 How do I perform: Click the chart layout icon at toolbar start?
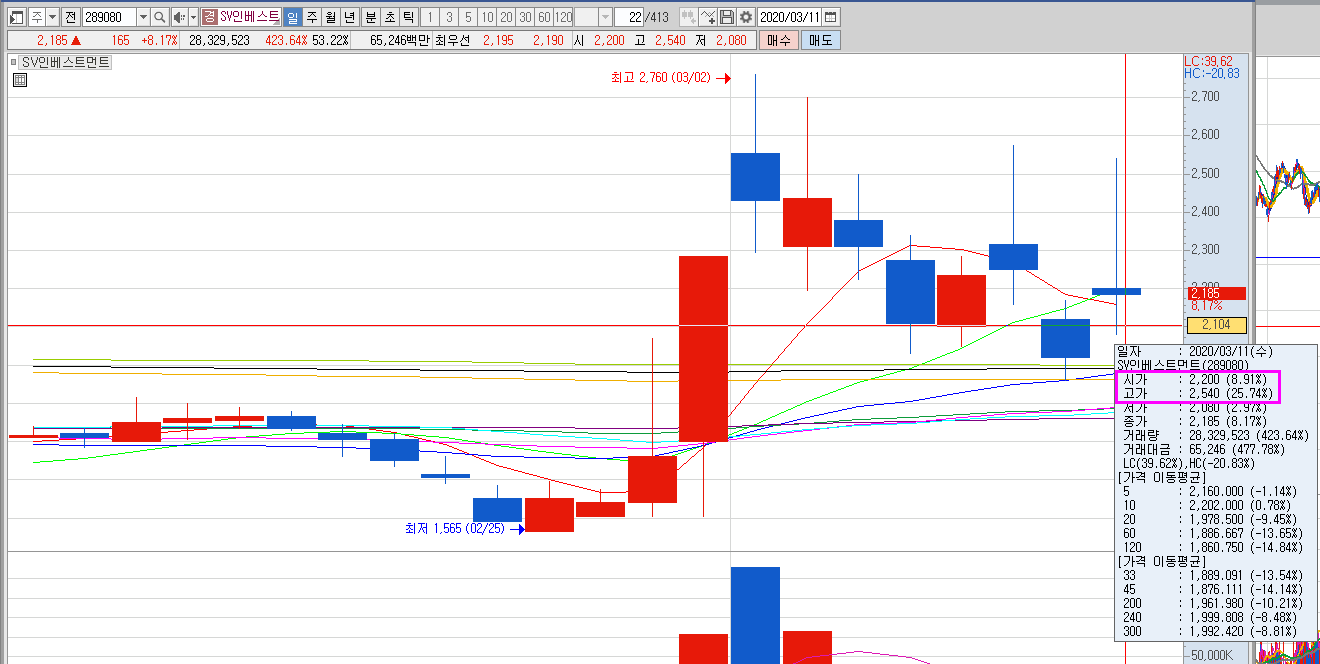(x=16, y=17)
